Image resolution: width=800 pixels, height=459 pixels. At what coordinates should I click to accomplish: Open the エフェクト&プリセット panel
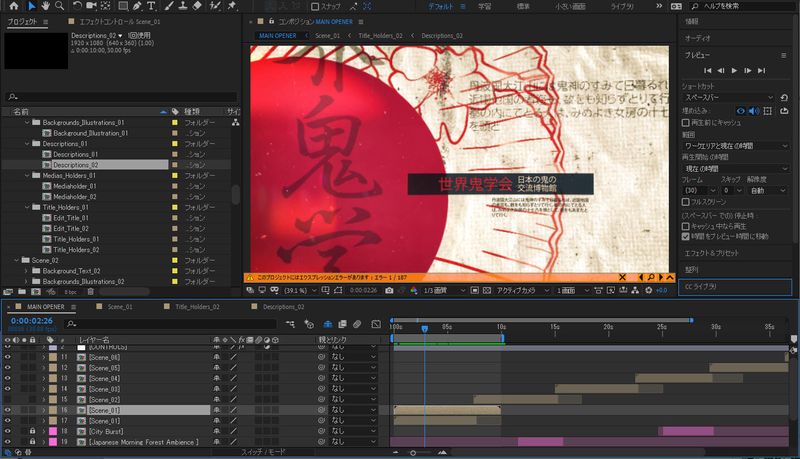[x=714, y=253]
